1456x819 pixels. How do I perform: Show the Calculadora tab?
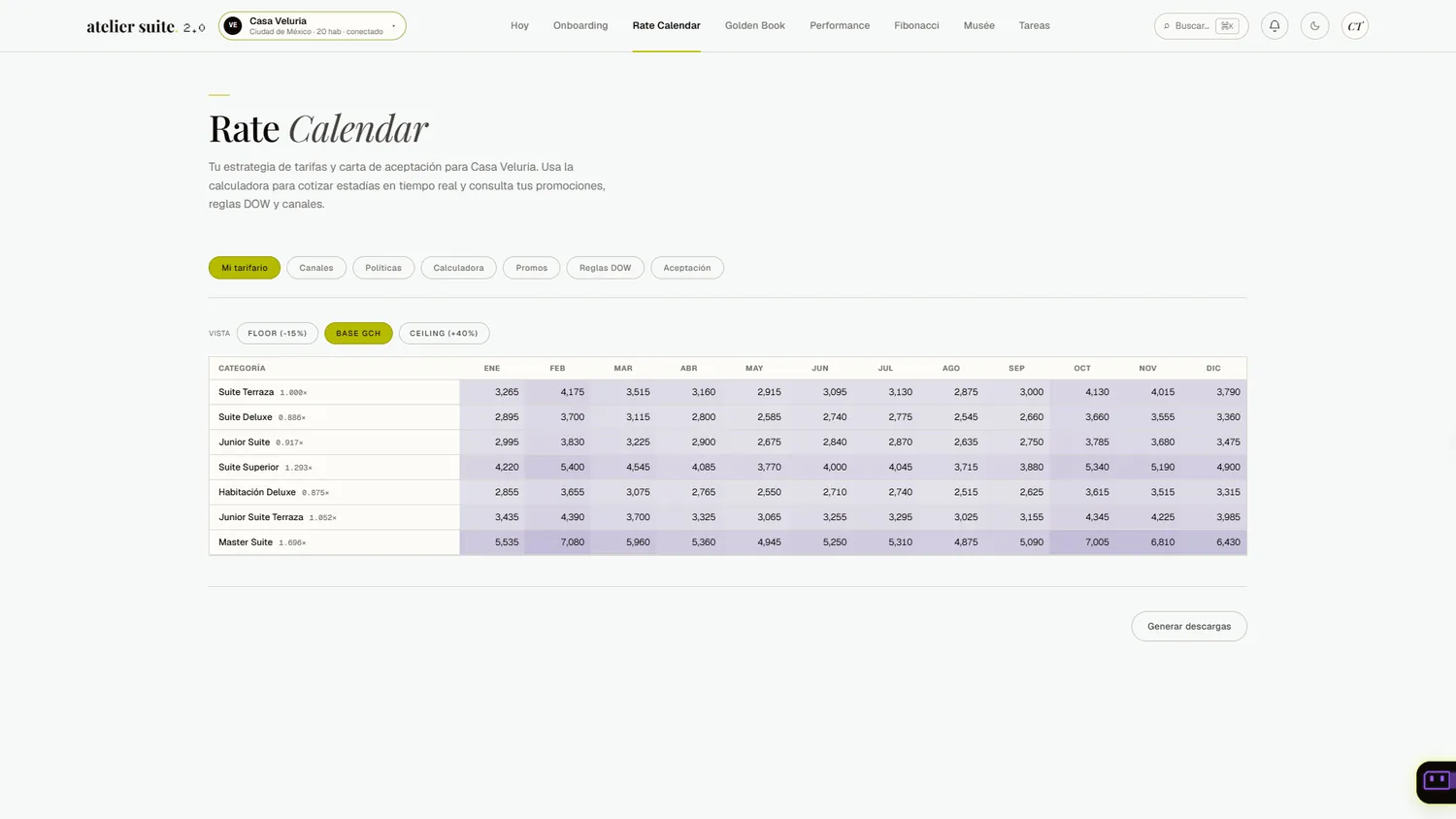coord(458,268)
